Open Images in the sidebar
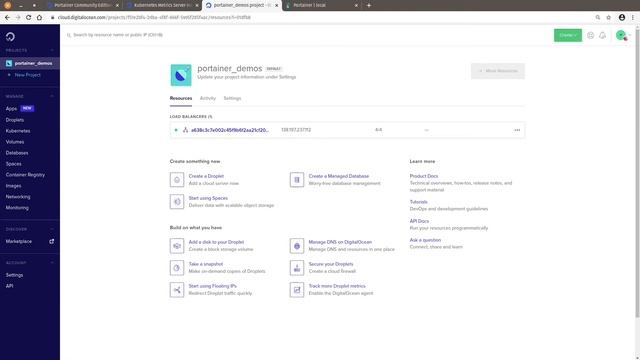640x360 pixels. (x=13, y=186)
